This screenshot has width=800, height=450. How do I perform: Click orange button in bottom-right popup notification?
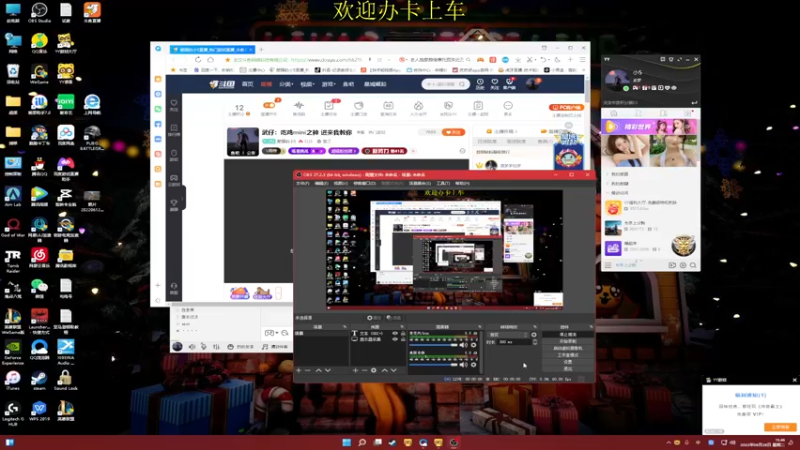point(780,427)
